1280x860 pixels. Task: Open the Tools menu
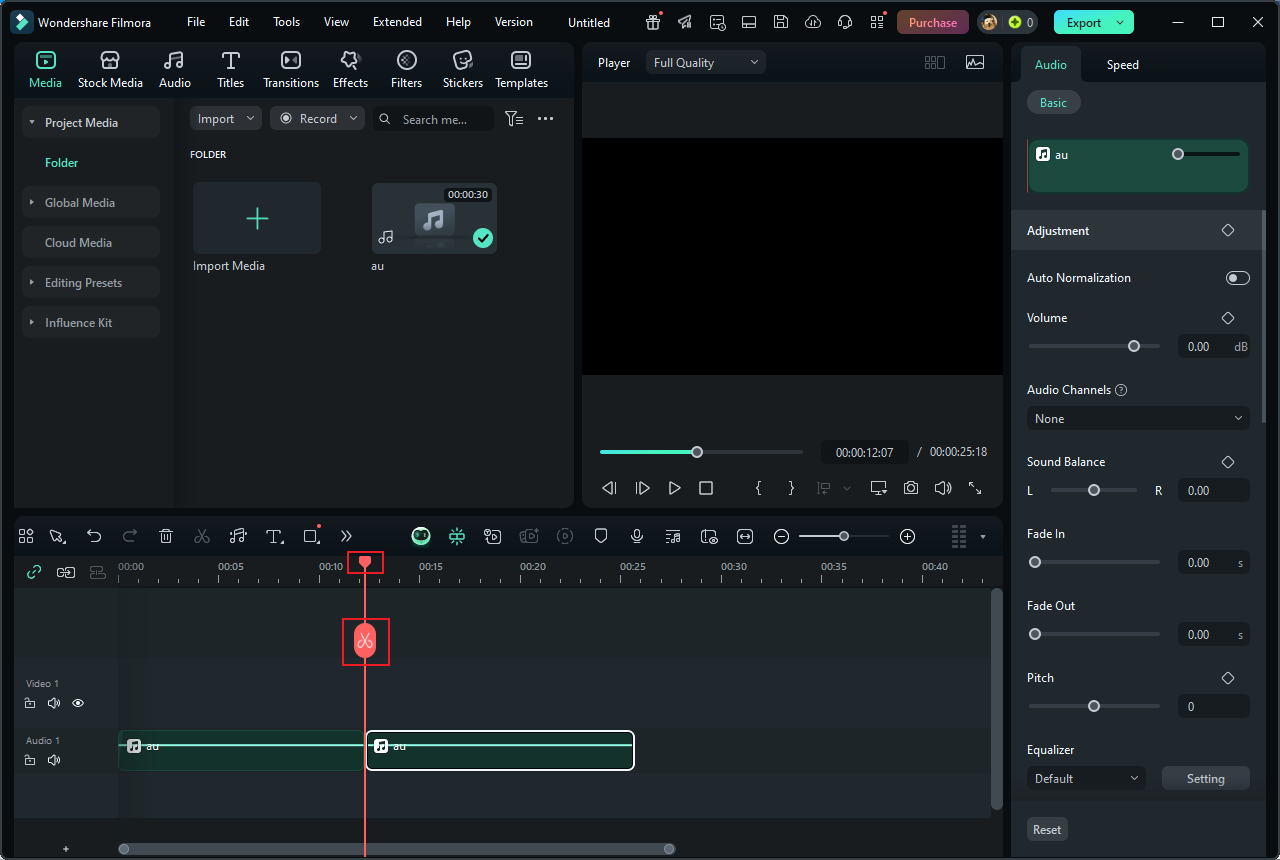click(x=286, y=22)
